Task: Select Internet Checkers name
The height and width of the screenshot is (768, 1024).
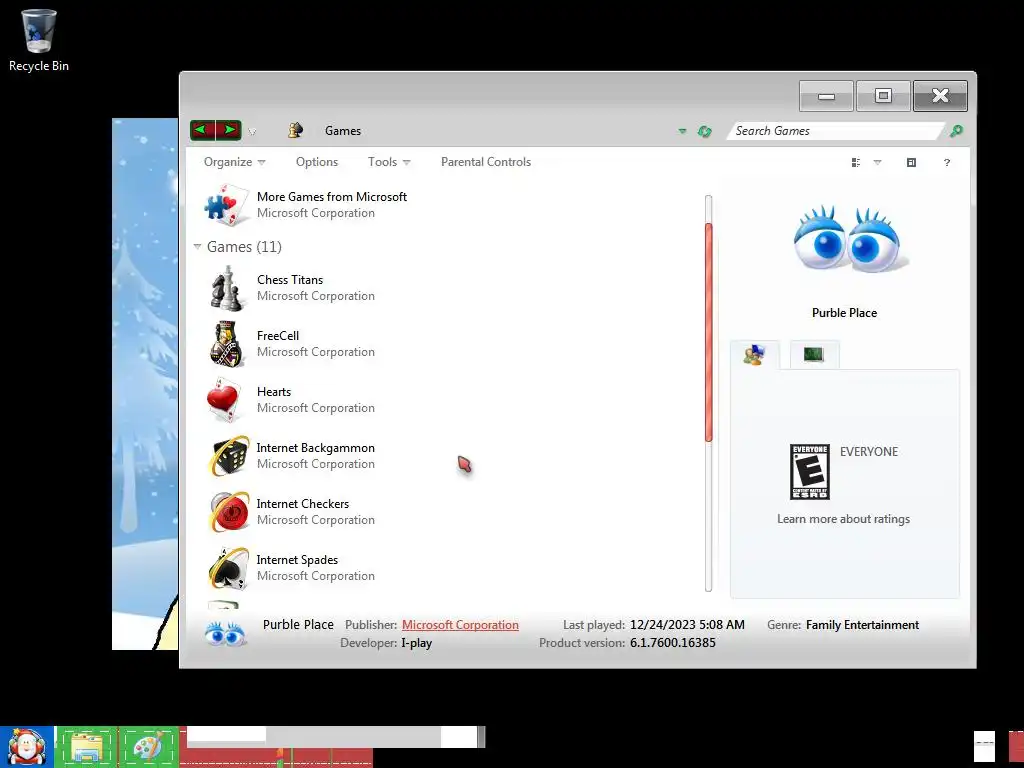Action: [x=302, y=504]
